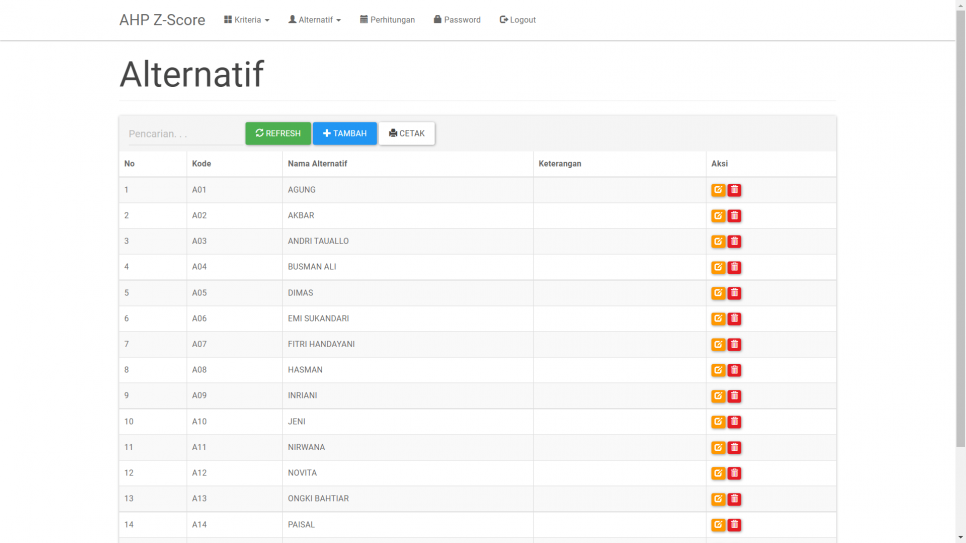The image size is (966, 543).
Task: Delete the ANDRI TAUALLO row
Action: [x=734, y=242]
